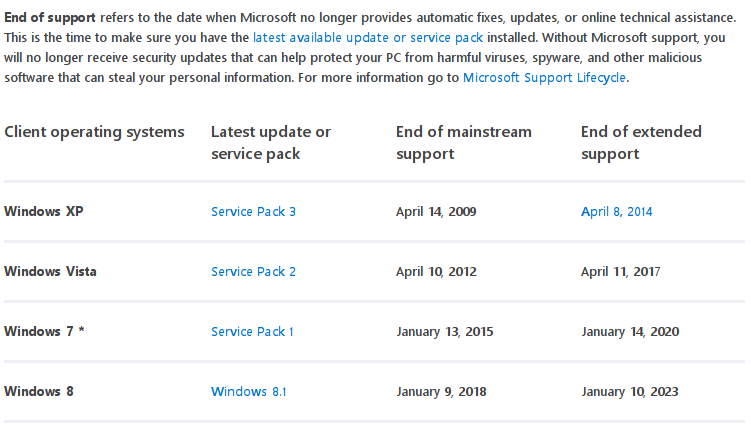Click the Client operating systems column header
751x436 pixels.
point(94,132)
